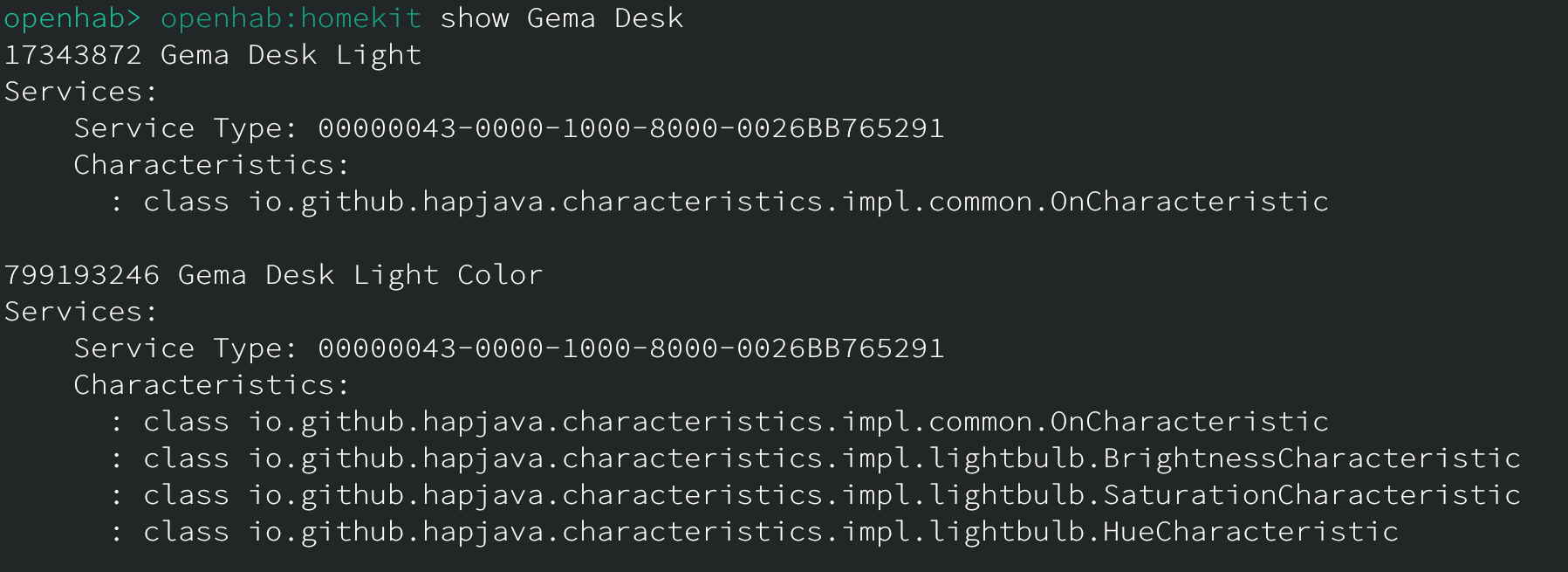Select the second service type UUID value

tap(631, 348)
